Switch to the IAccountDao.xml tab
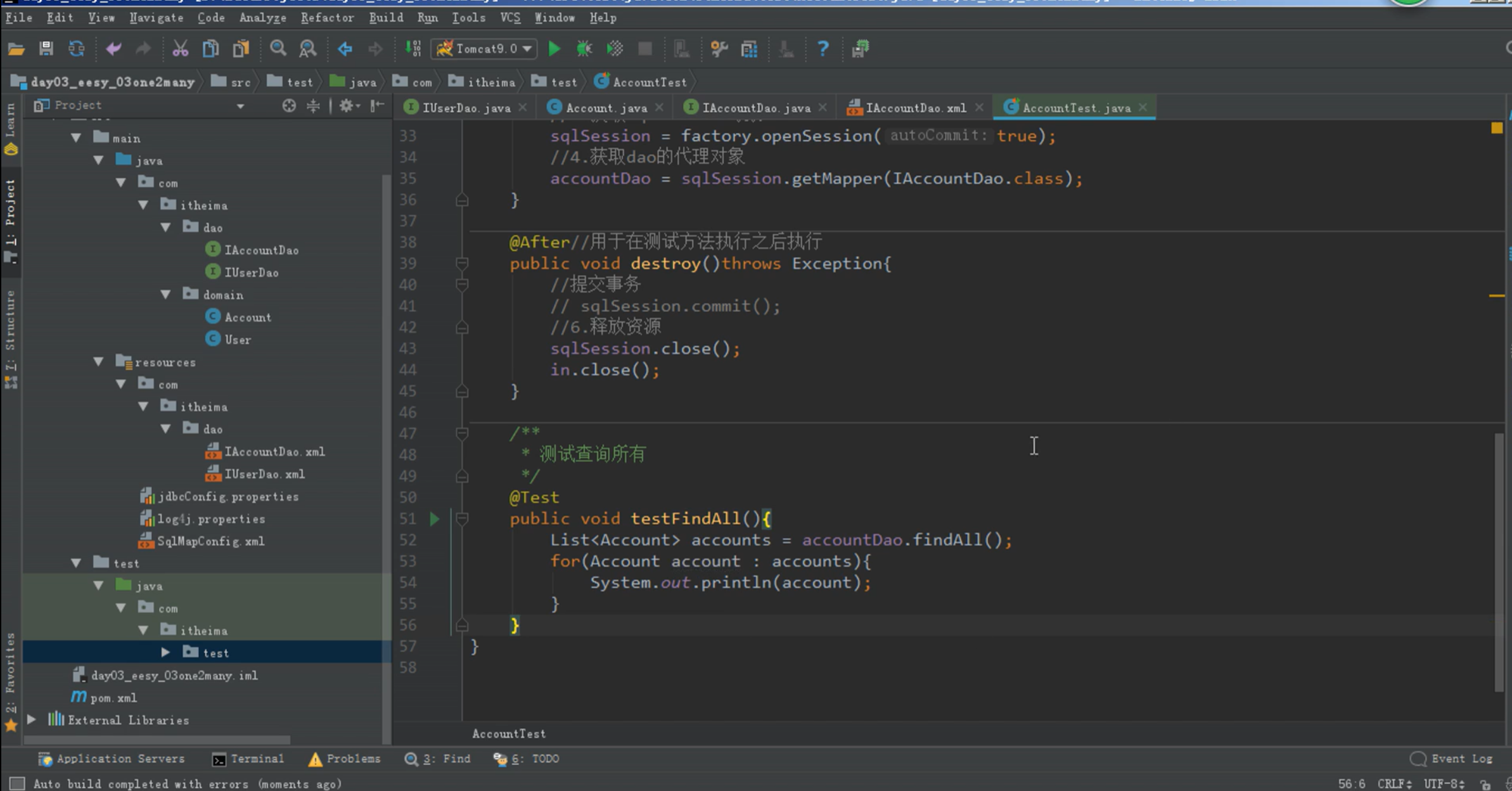This screenshot has width=1512, height=791. (915, 108)
